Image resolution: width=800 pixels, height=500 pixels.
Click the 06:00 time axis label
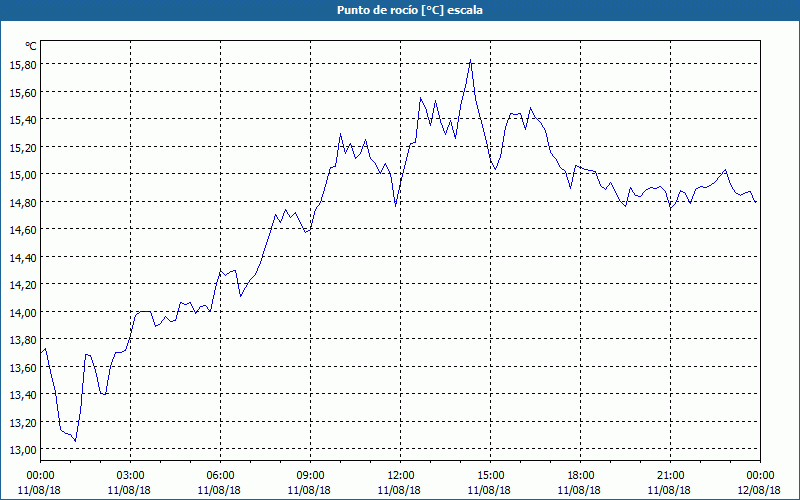coord(220,476)
